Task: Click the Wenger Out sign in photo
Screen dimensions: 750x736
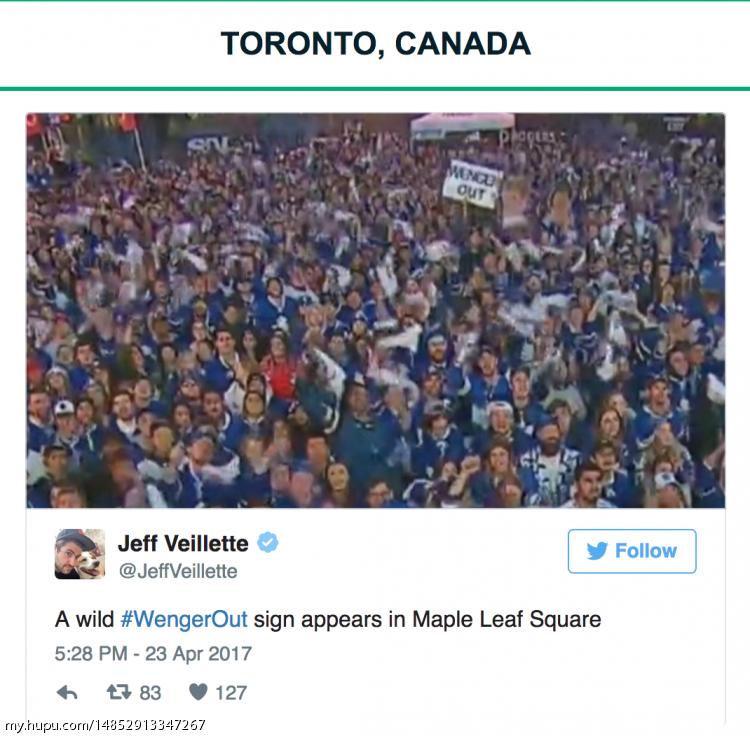Action: (470, 184)
